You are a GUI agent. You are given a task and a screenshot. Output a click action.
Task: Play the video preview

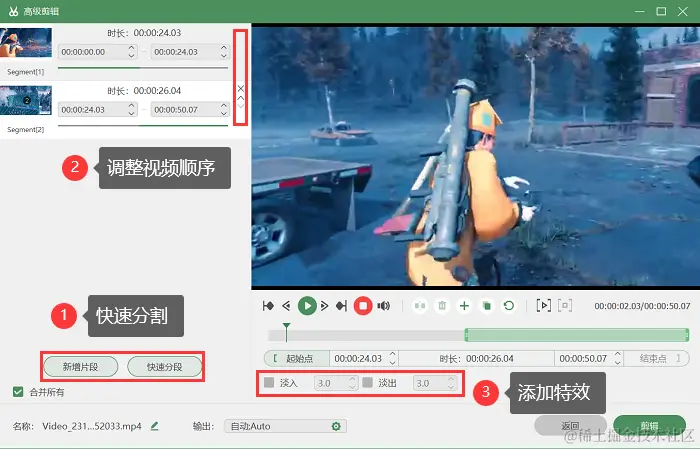point(307,306)
